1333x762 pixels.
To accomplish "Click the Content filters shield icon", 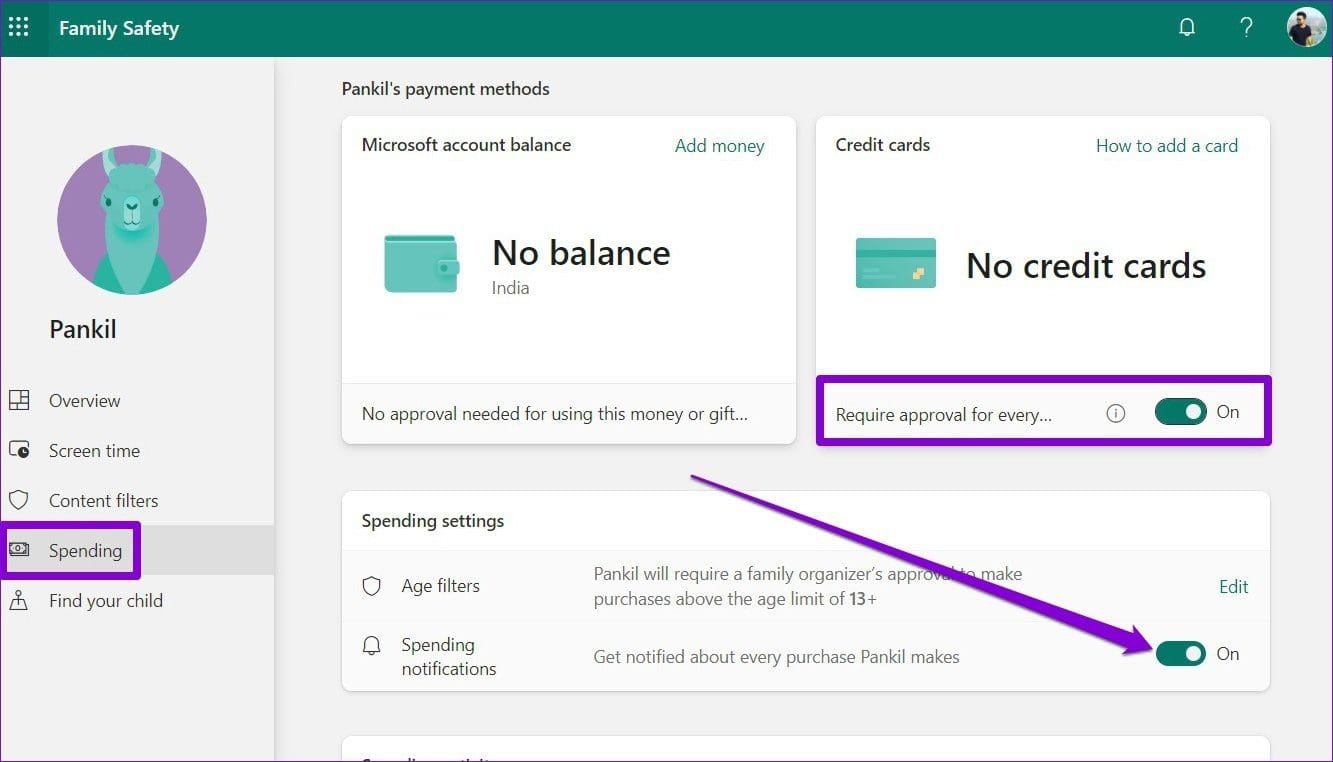I will [19, 500].
